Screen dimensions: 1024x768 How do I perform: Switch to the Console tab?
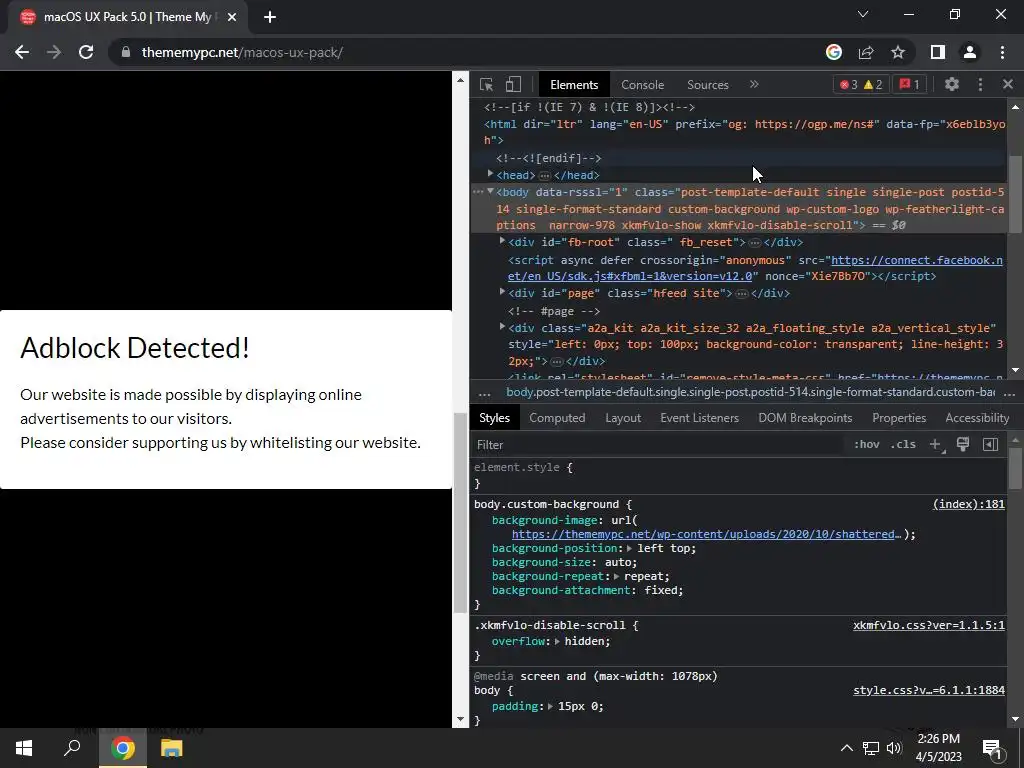[x=642, y=85]
